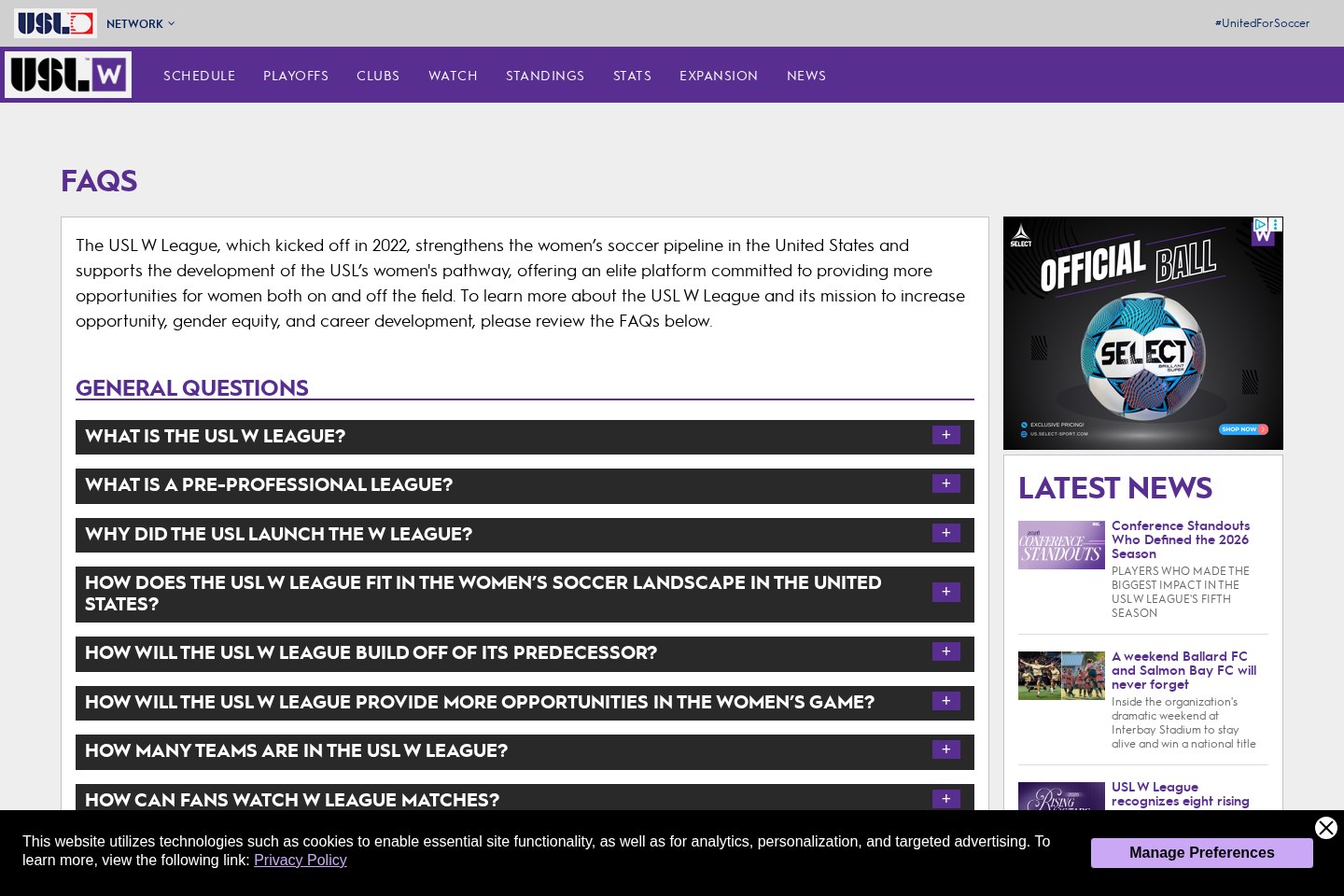Expand plus for Why did USL launch W League
This screenshot has width=1344, height=896.
click(945, 533)
